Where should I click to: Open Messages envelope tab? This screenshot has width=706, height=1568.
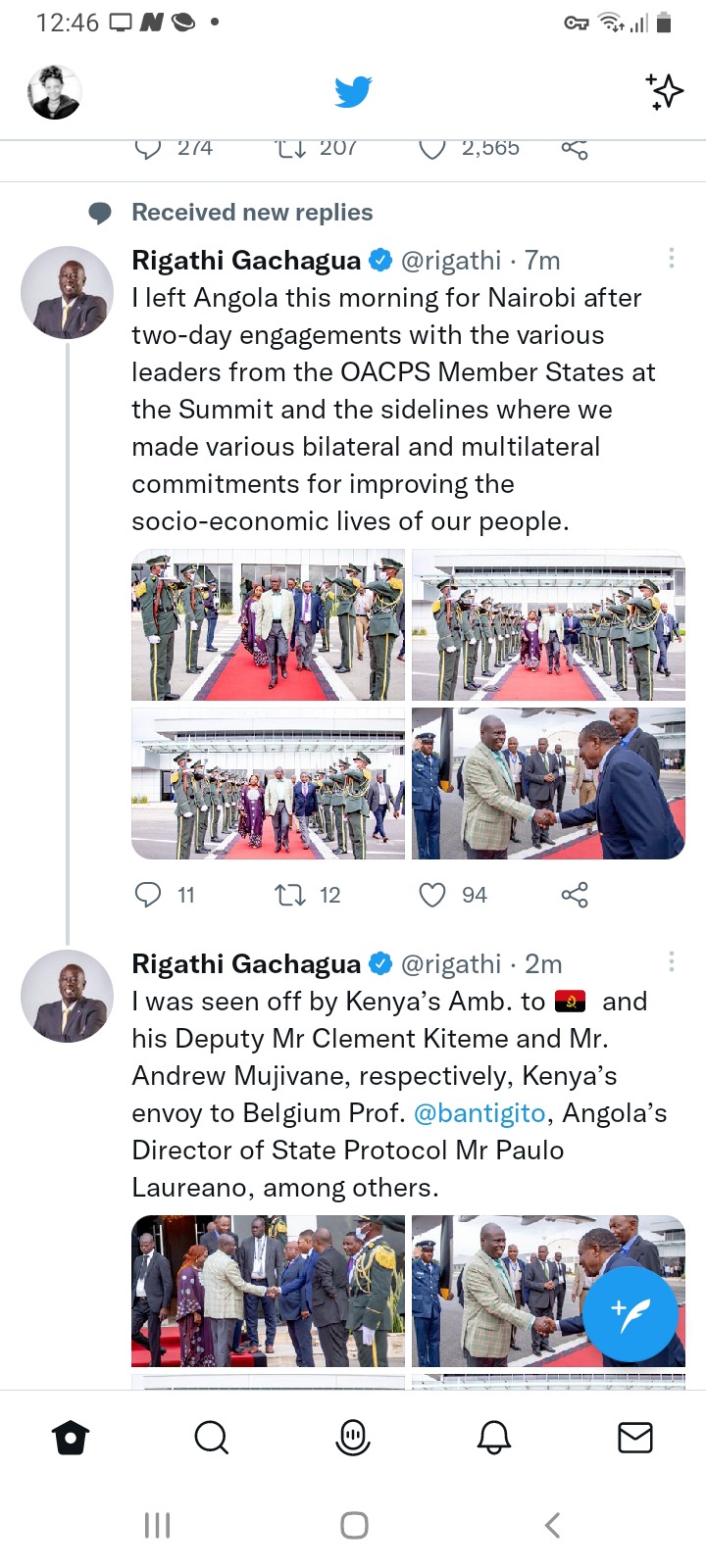[x=635, y=1438]
